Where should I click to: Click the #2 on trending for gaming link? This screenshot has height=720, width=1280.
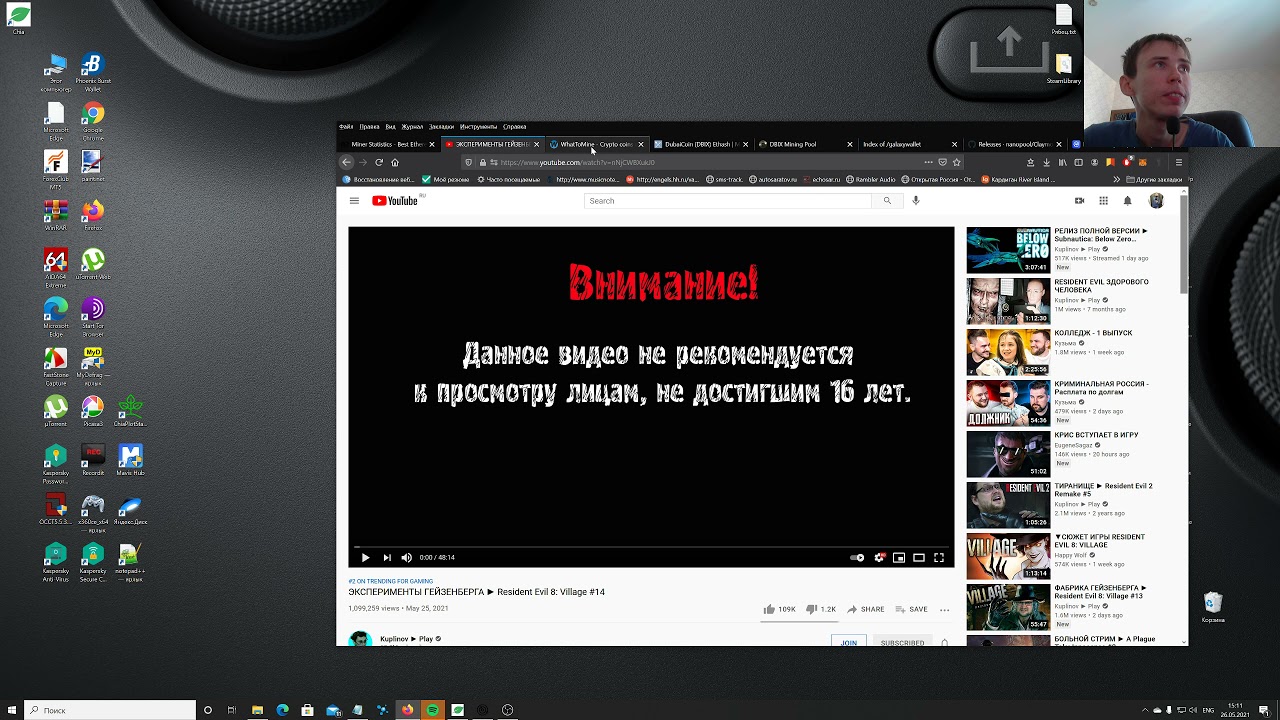390,581
